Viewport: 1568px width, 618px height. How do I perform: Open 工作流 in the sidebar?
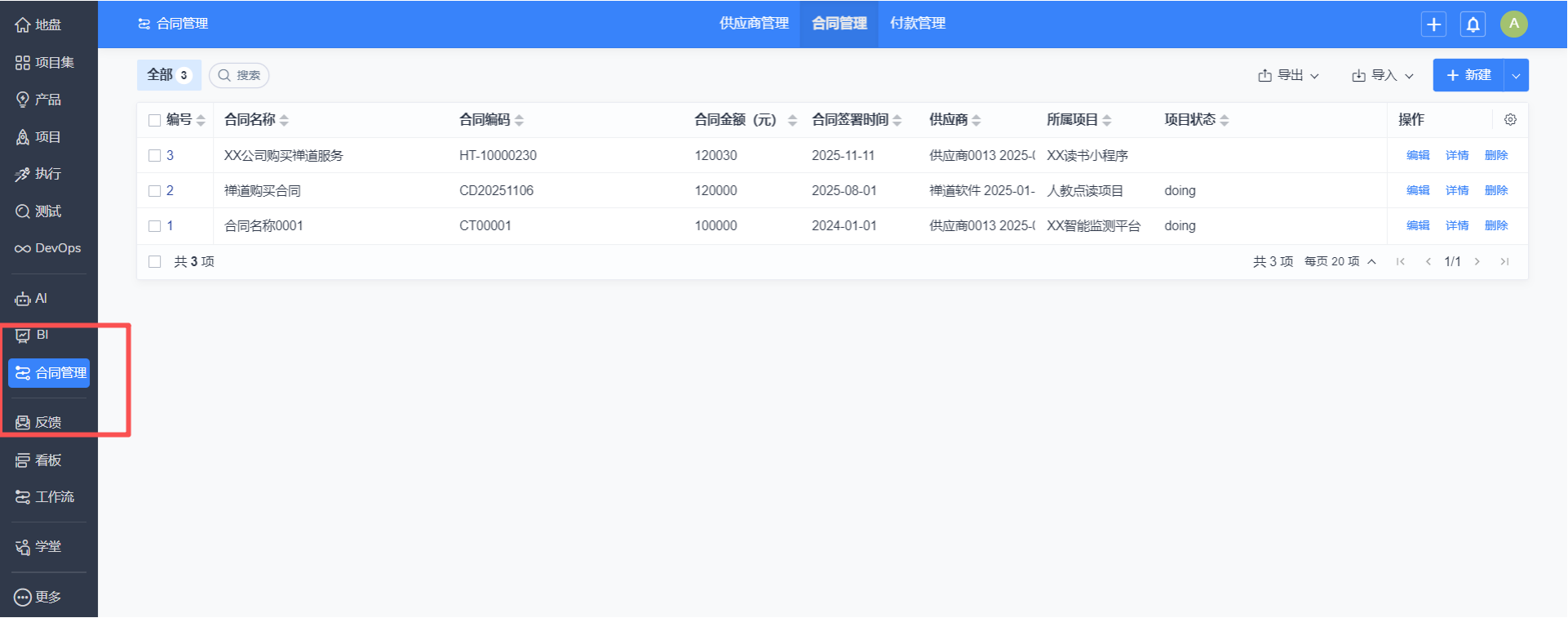coord(45,497)
